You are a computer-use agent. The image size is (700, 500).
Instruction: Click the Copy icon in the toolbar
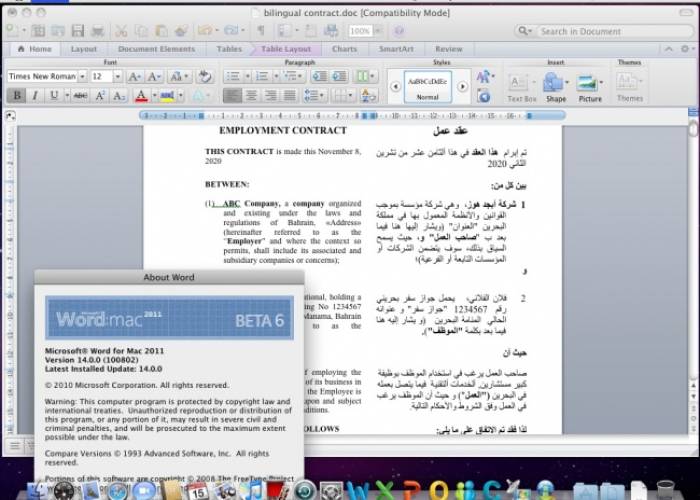click(141, 30)
